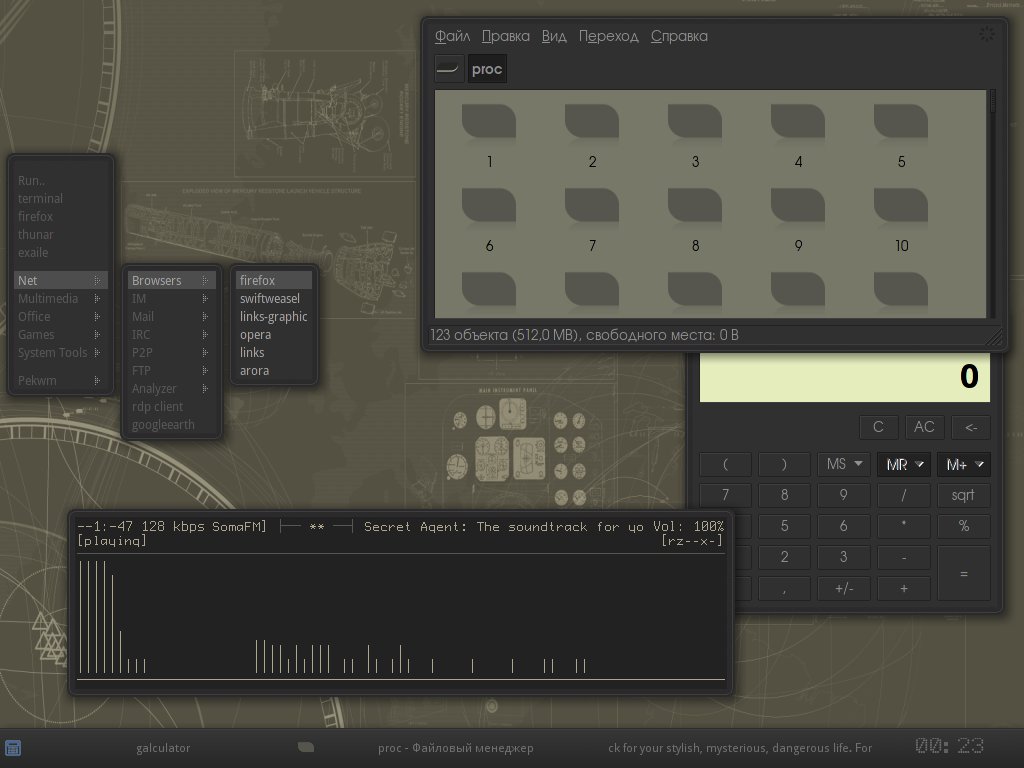
Task: Expand the Games submenu
Action: pos(60,334)
